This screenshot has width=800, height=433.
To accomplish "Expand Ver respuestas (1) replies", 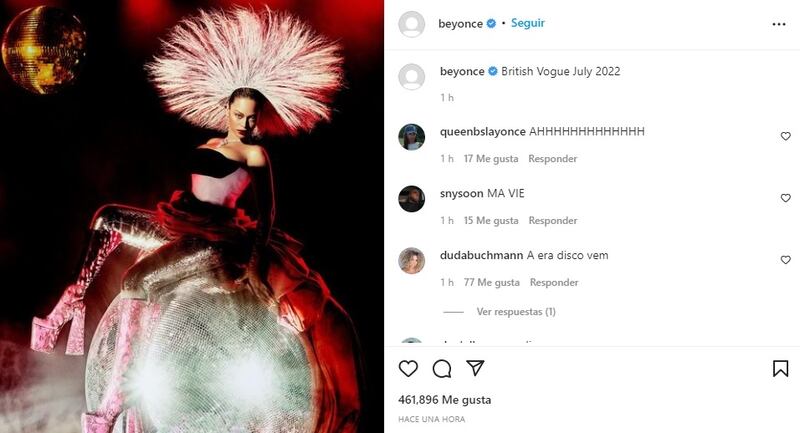I will tap(516, 312).
